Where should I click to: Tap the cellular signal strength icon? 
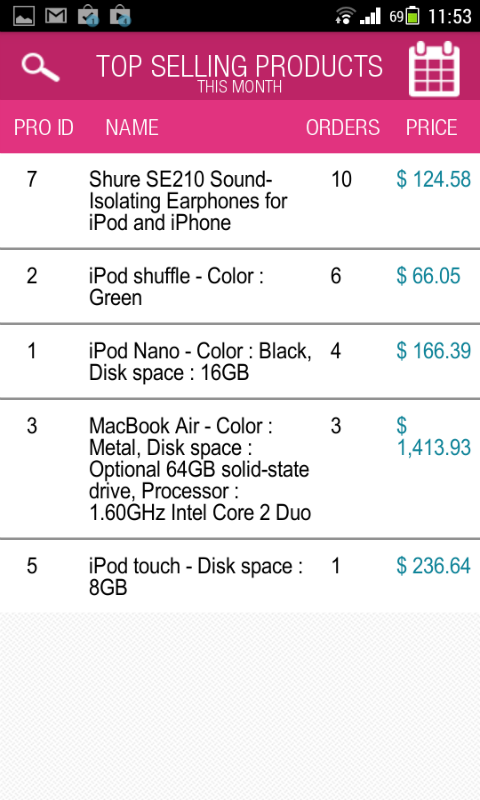click(x=370, y=16)
